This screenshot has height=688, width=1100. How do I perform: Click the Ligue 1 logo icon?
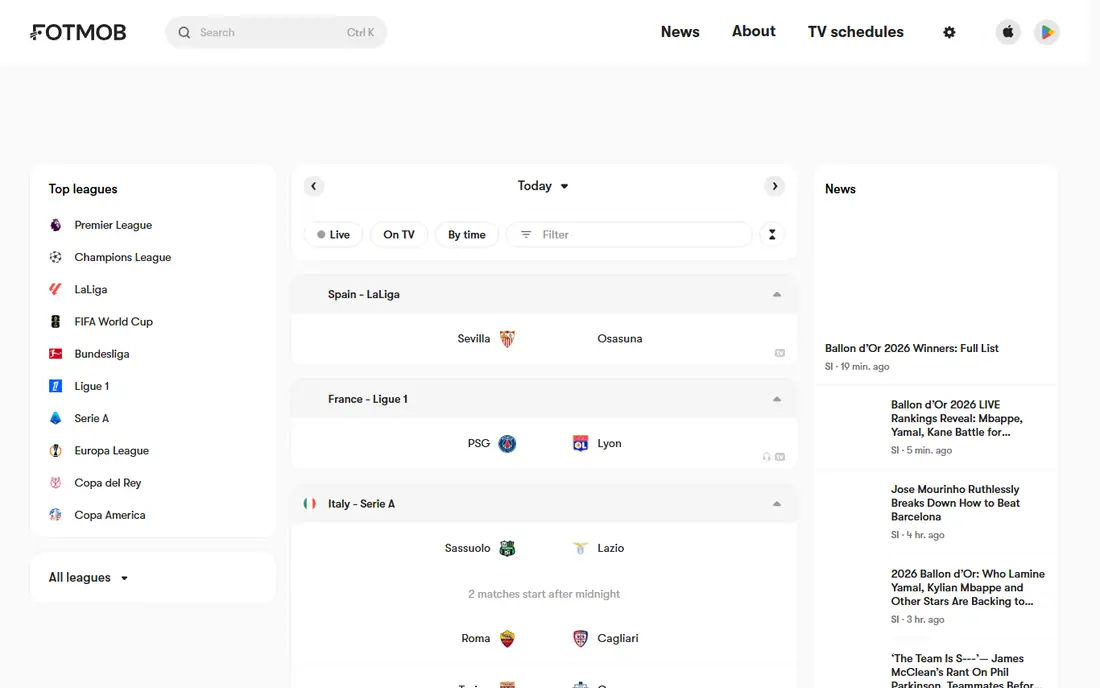click(55, 386)
